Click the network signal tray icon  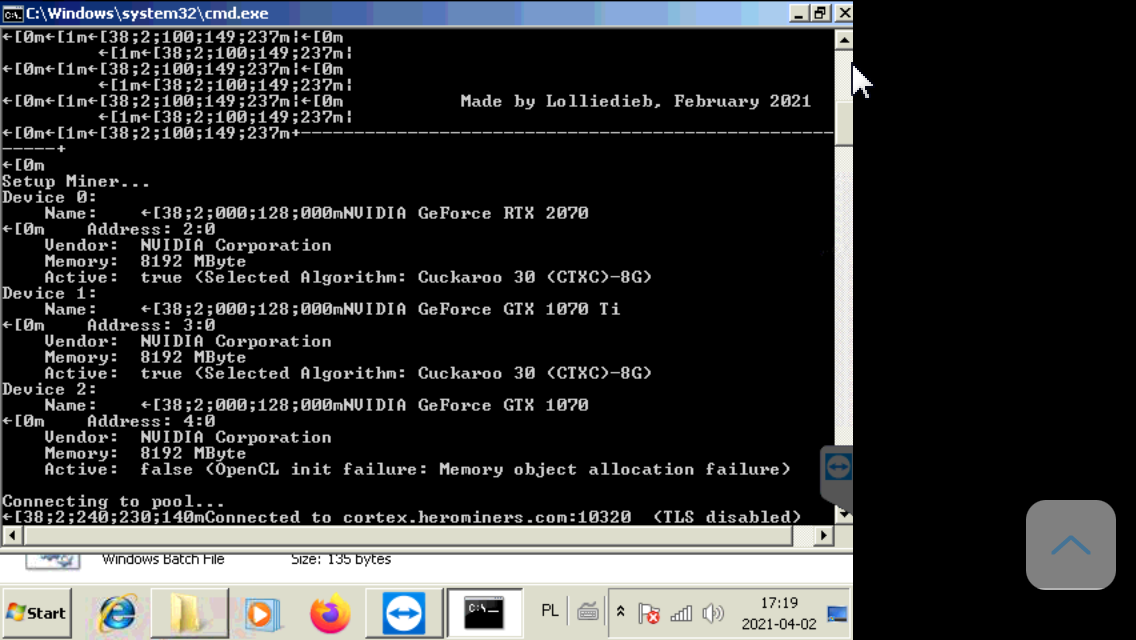click(x=681, y=613)
